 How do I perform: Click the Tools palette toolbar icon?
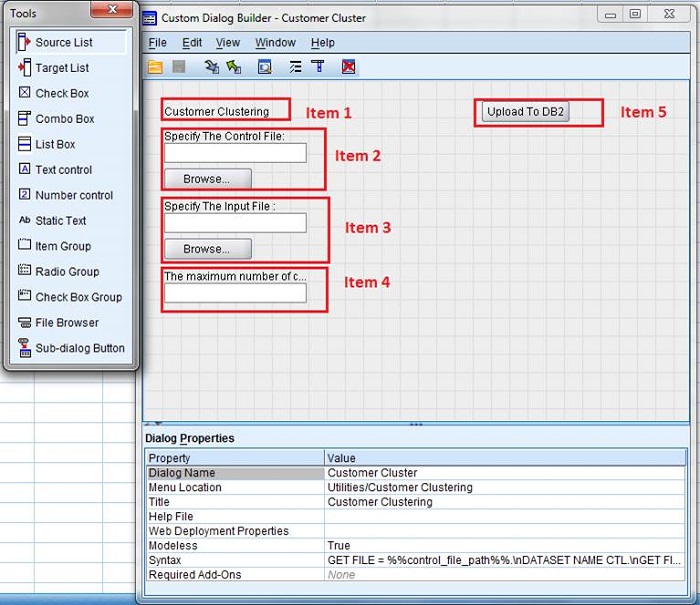coord(318,67)
